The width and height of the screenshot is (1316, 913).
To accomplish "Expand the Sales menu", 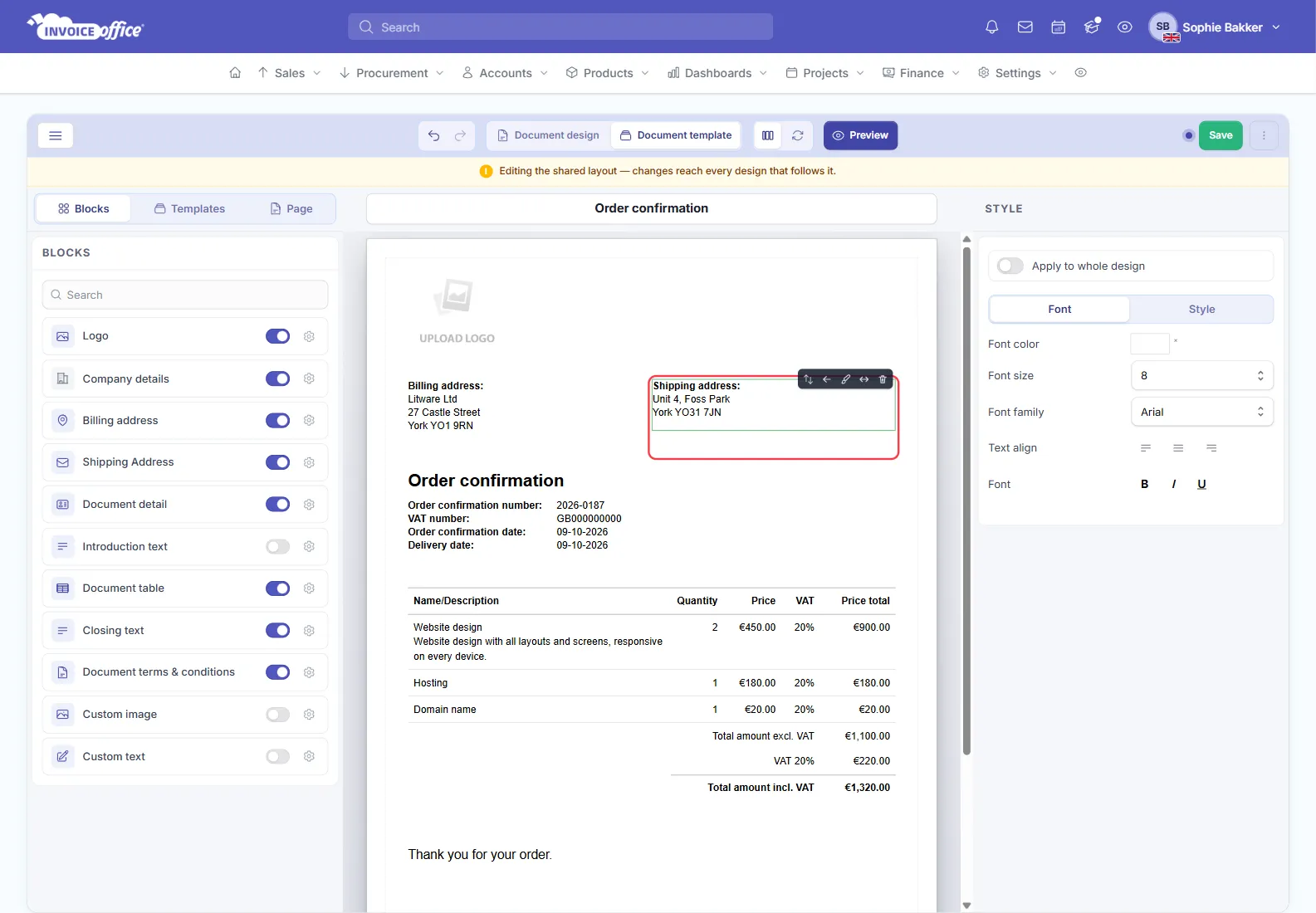I will click(x=289, y=73).
